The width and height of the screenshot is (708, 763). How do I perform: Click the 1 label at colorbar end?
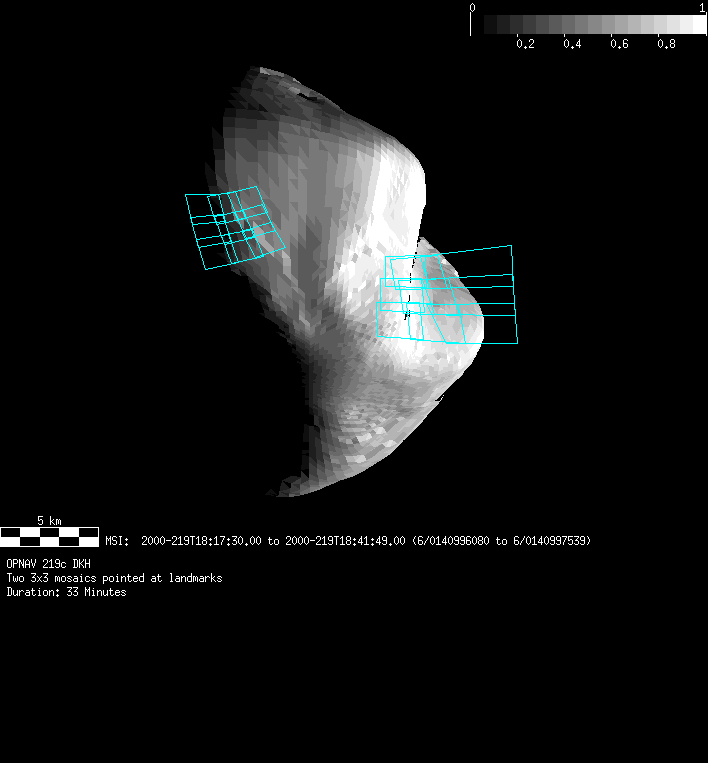pos(702,7)
